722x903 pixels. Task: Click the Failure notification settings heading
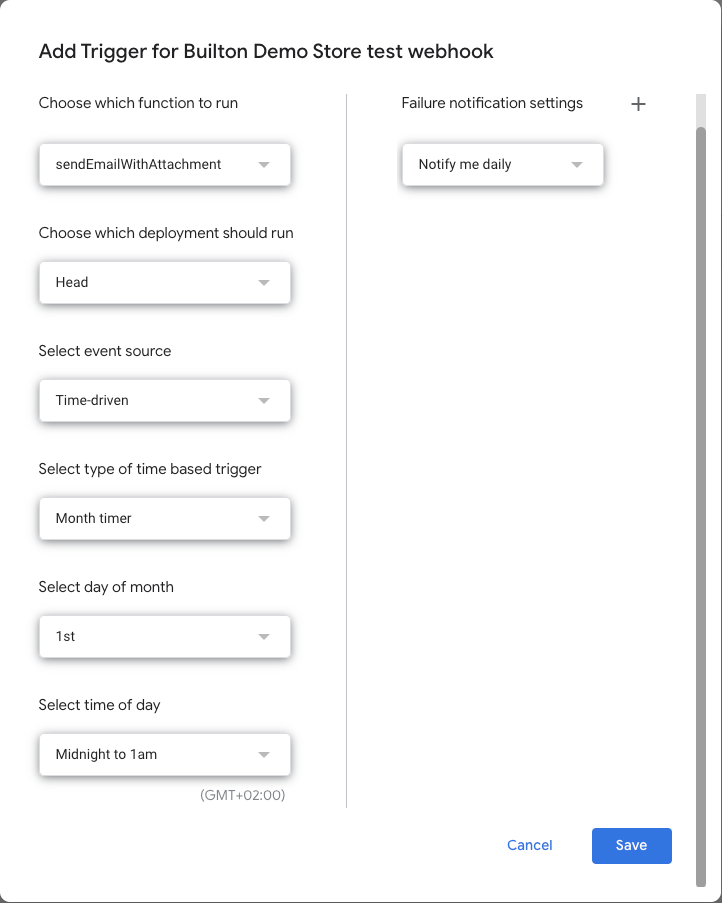[492, 103]
